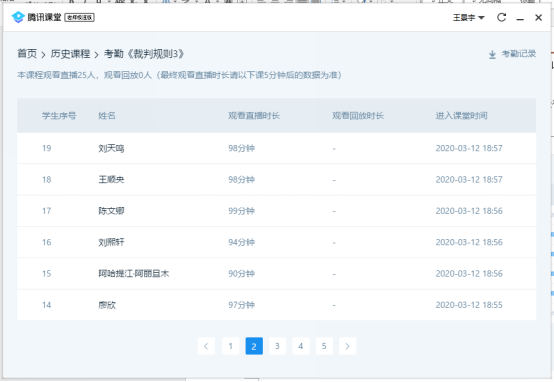Screen dimensions: 554x382
Task: Select student name 王顺央
Action: [x=111, y=180]
